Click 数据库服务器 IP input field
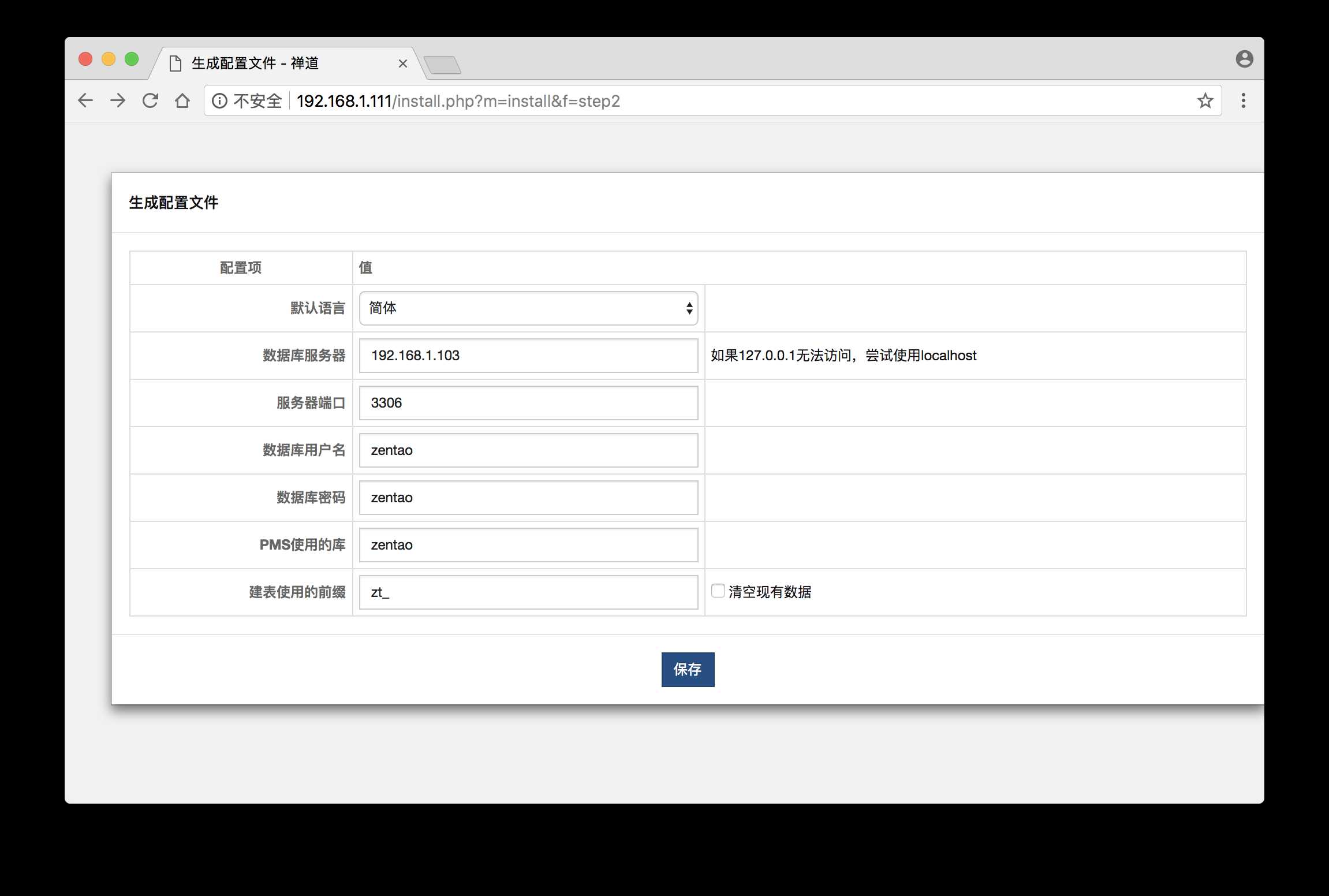 (529, 355)
